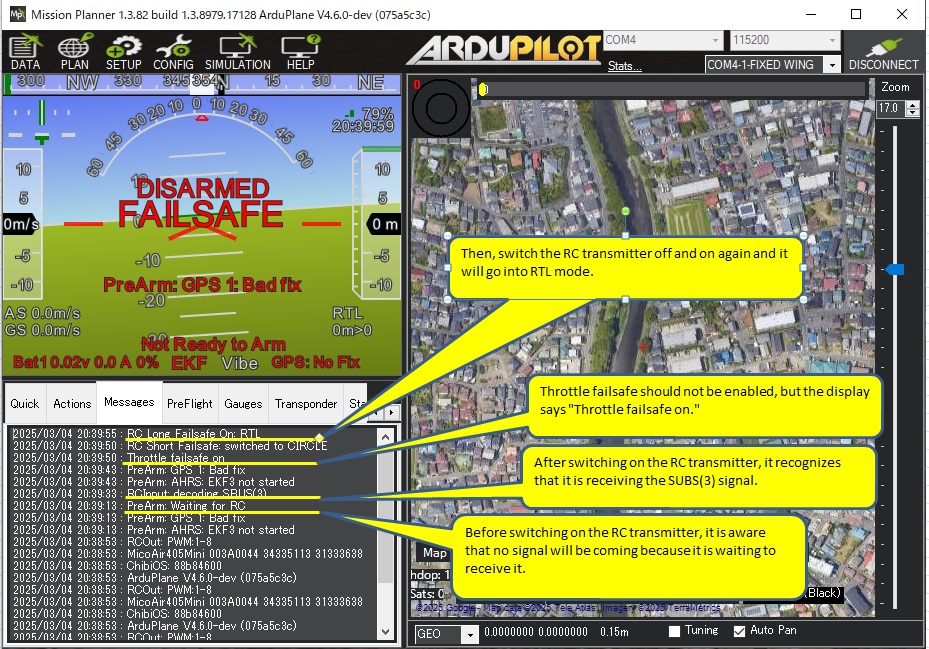Click the 'RC Long Failsafe On: RTL' message

(x=194, y=434)
